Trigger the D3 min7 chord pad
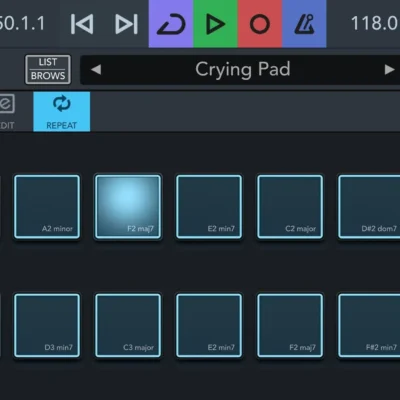 47,325
